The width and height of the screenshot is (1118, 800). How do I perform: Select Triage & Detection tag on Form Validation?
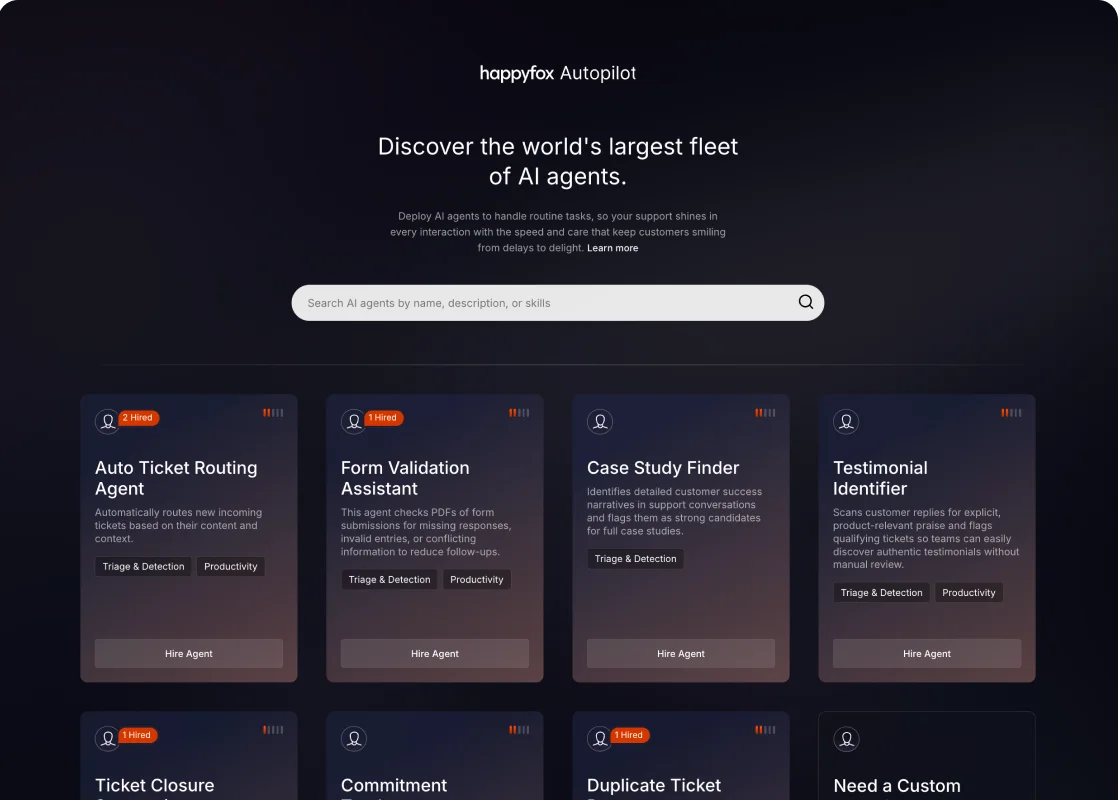pos(389,580)
